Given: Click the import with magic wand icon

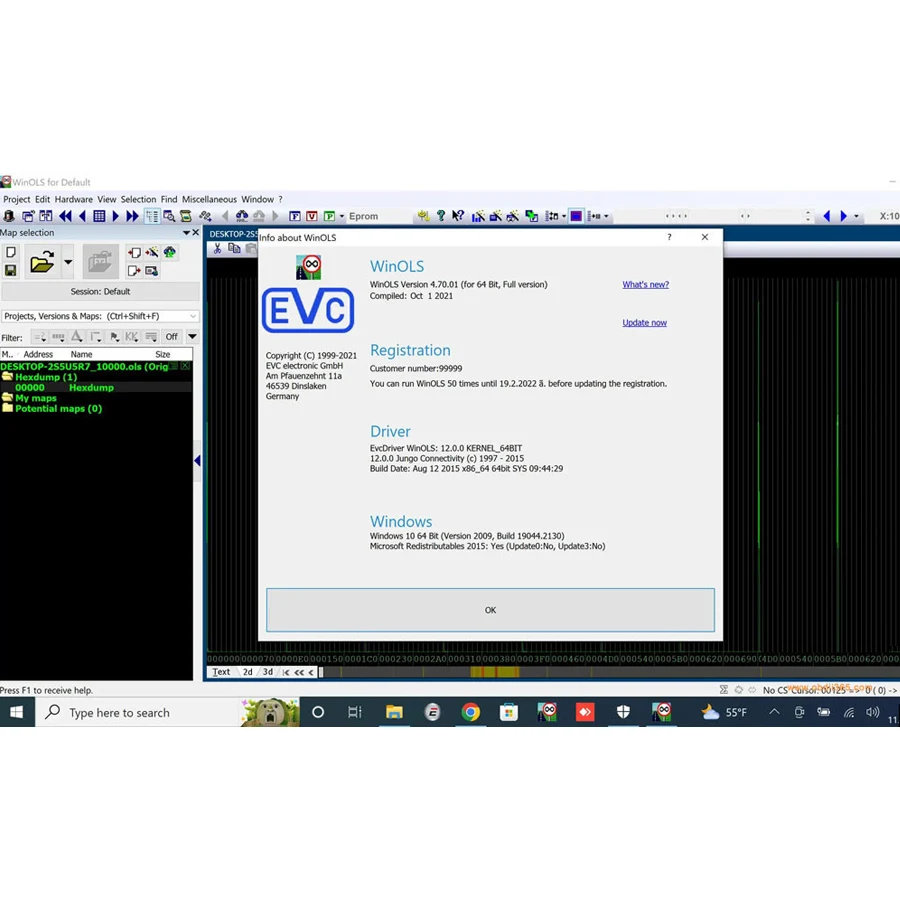Looking at the screenshot, I should (152, 253).
